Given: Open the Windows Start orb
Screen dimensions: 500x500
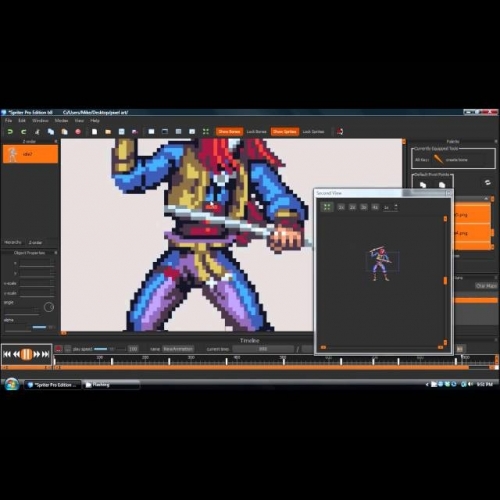Looking at the screenshot, I should pyautogui.click(x=12, y=384).
